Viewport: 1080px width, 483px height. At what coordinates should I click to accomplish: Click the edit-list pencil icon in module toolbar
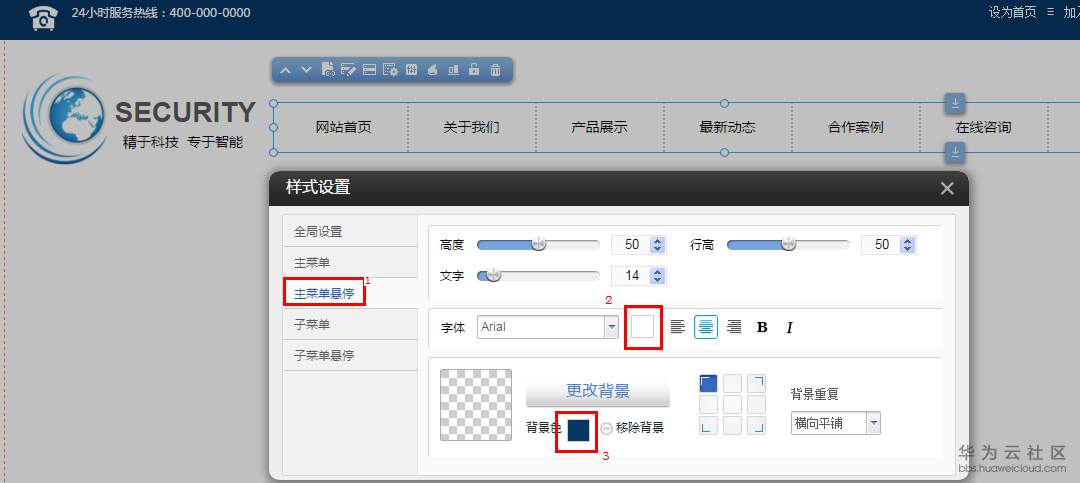coord(349,70)
